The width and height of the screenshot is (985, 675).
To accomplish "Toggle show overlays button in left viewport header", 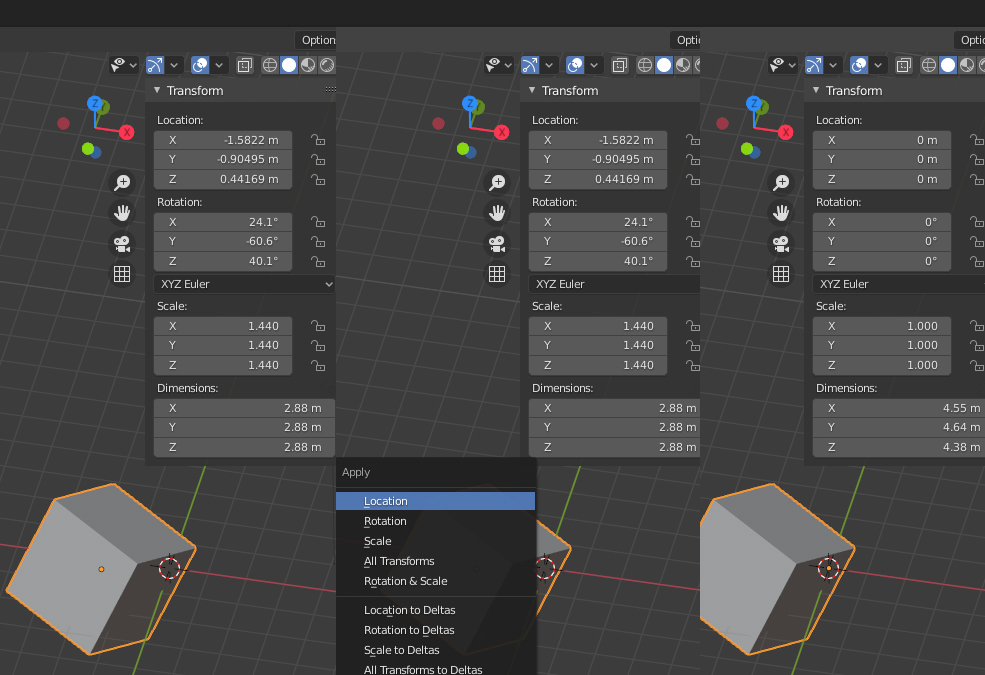I will pos(200,65).
